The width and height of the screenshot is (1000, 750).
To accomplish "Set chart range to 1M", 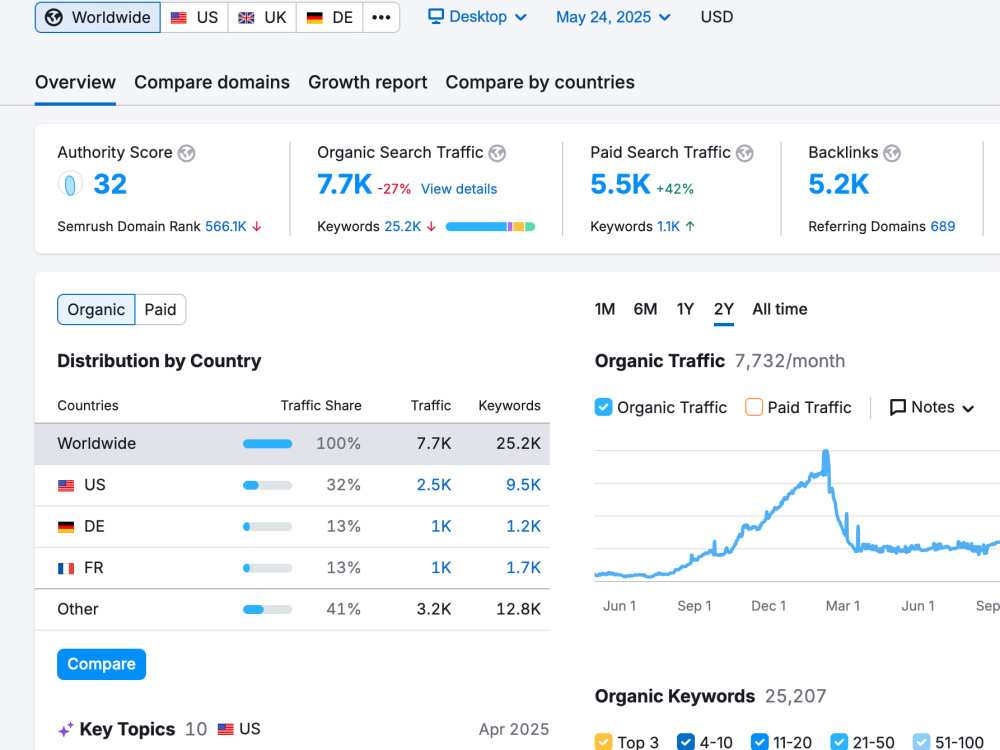I will (x=605, y=309).
